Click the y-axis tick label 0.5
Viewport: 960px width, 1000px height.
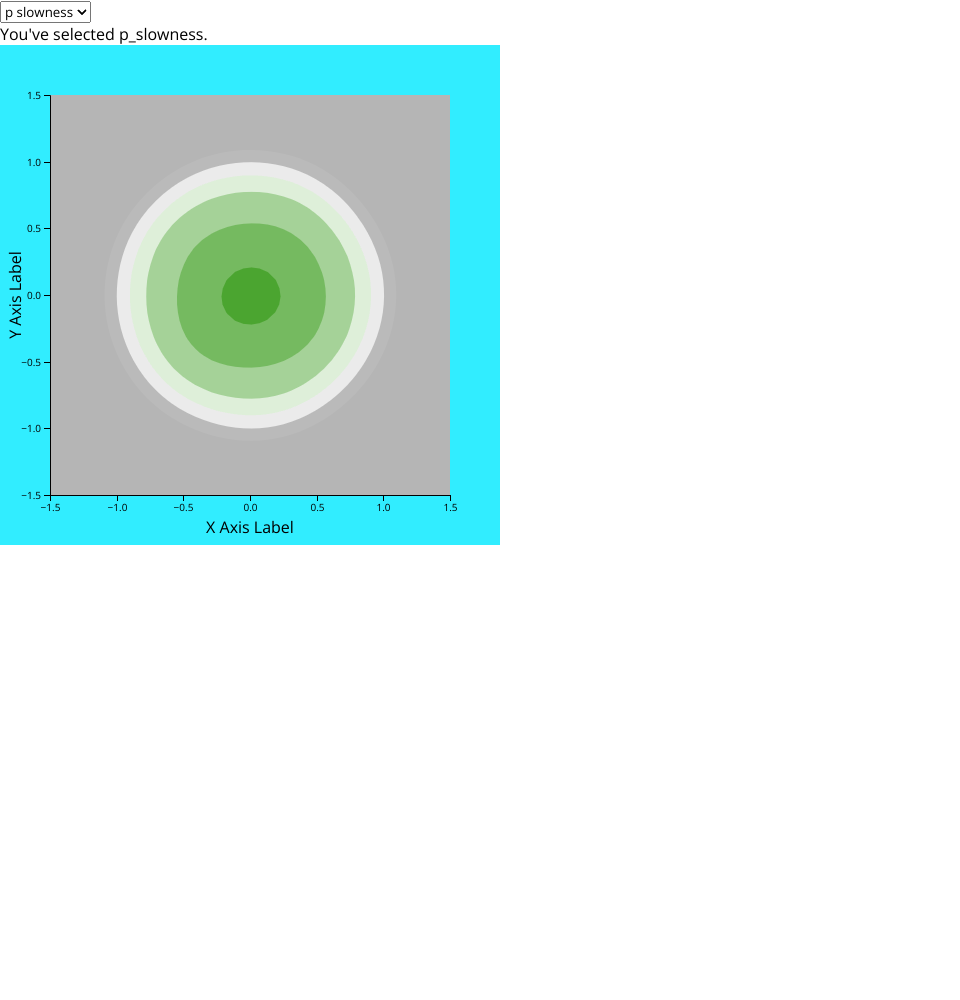[33, 229]
